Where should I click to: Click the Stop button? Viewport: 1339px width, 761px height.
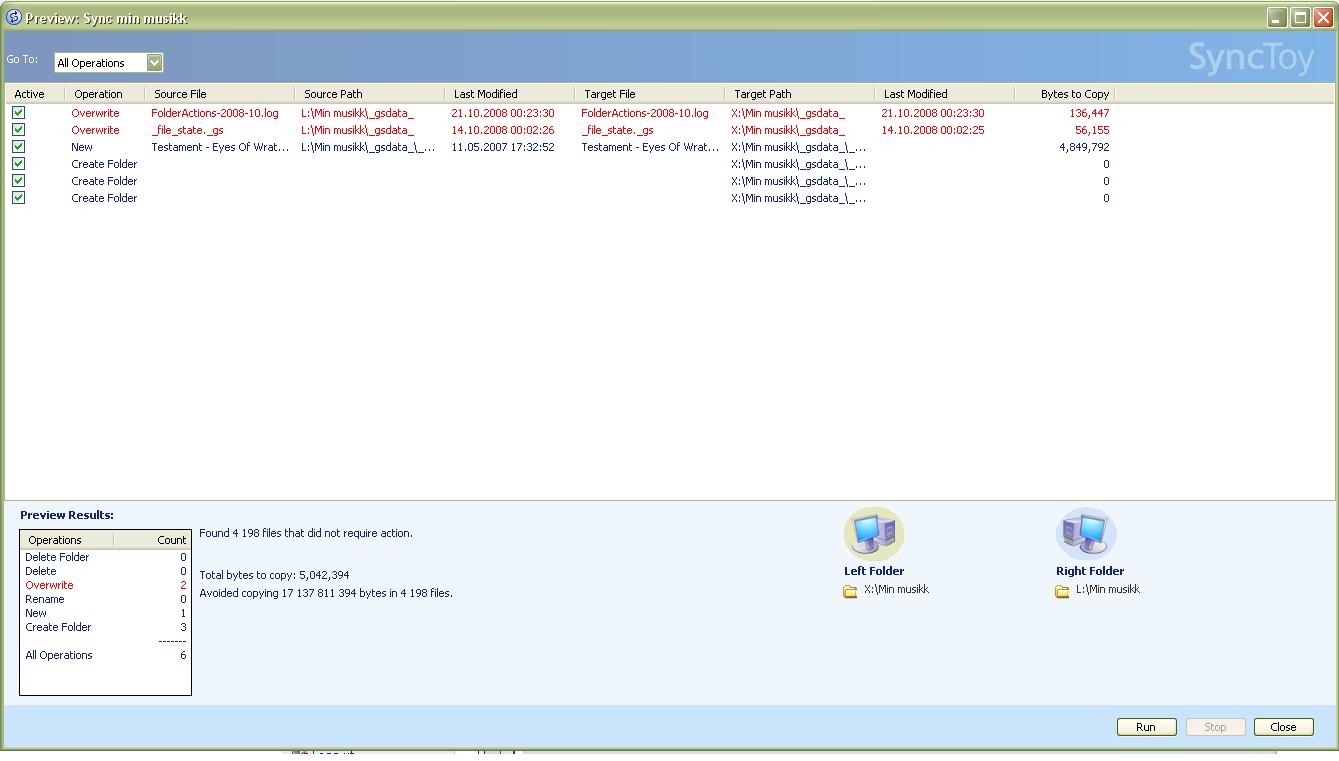tap(1215, 727)
